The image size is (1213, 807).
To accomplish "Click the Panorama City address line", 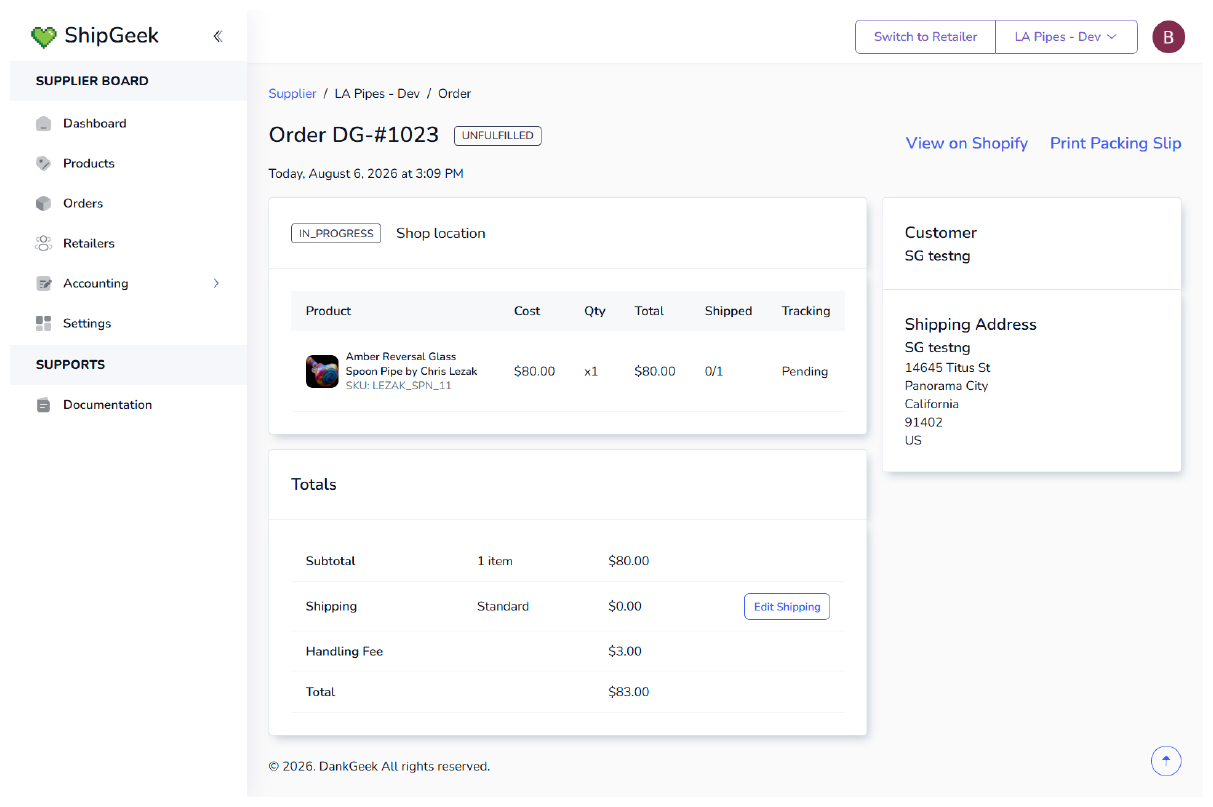I will click(946, 386).
